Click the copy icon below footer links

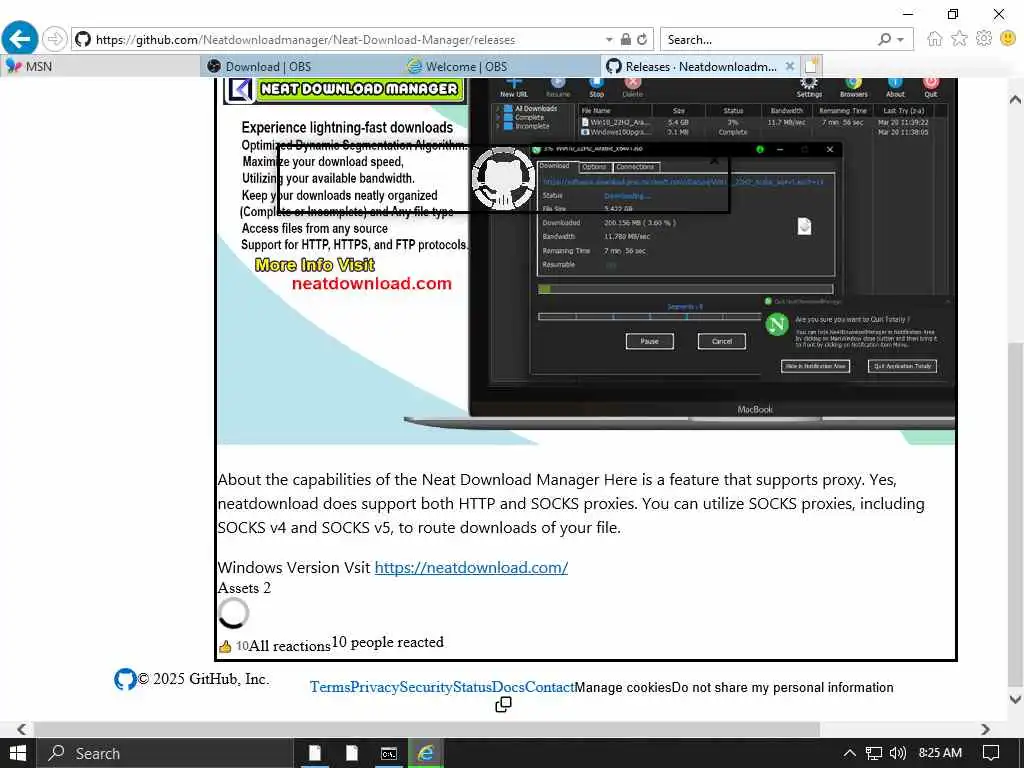pyautogui.click(x=504, y=705)
